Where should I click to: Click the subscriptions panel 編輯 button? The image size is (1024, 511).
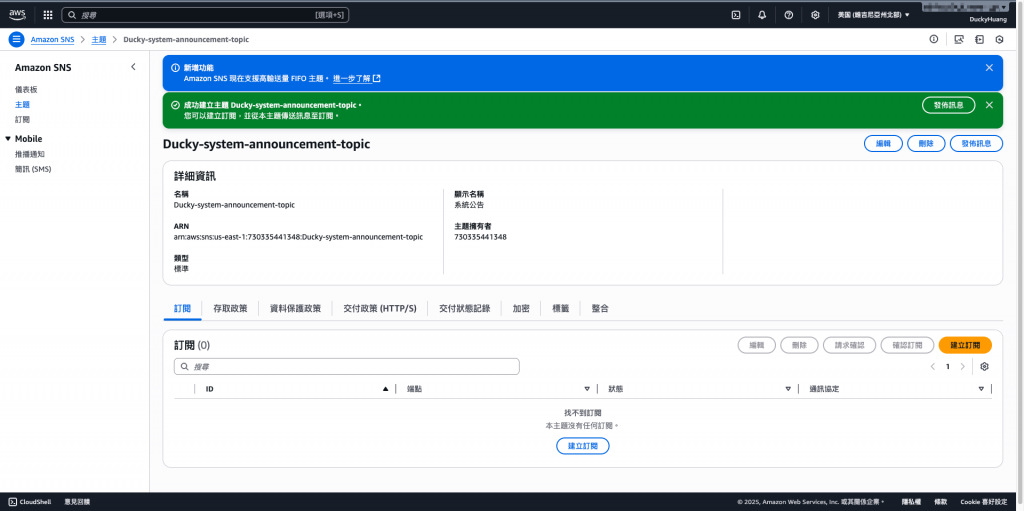(756, 345)
